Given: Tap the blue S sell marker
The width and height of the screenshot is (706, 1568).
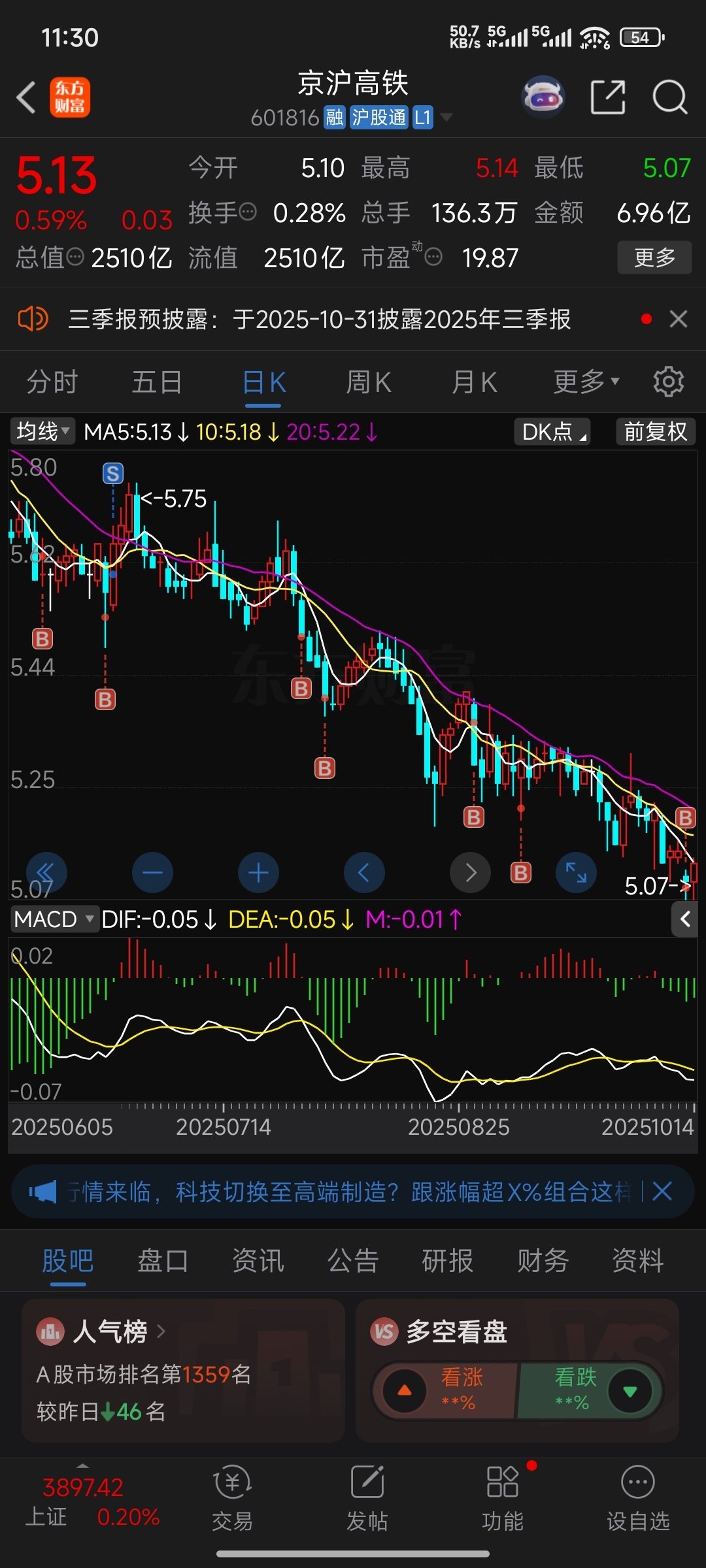Looking at the screenshot, I should tap(113, 473).
